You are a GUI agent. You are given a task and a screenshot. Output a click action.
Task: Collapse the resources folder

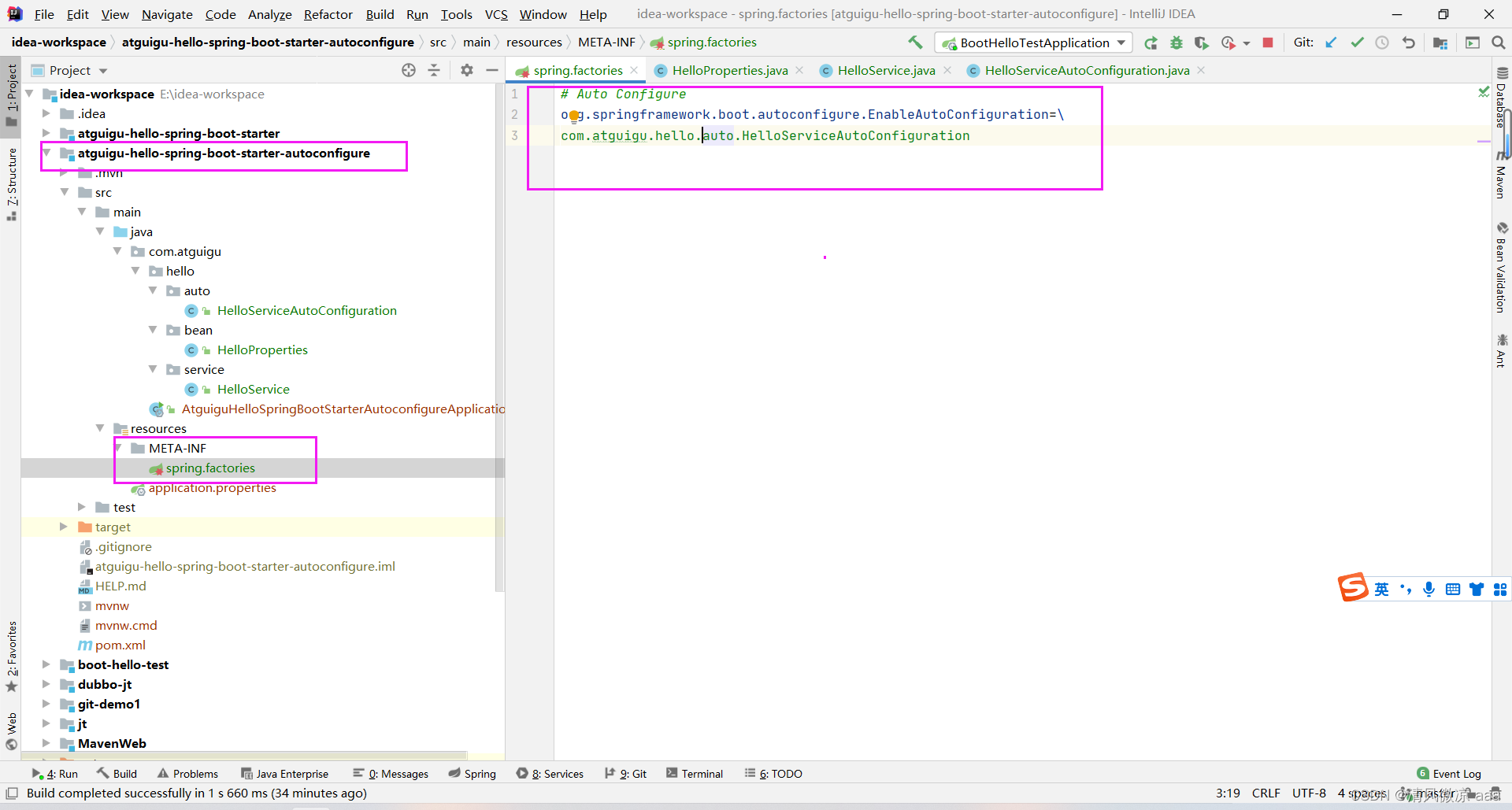click(100, 428)
